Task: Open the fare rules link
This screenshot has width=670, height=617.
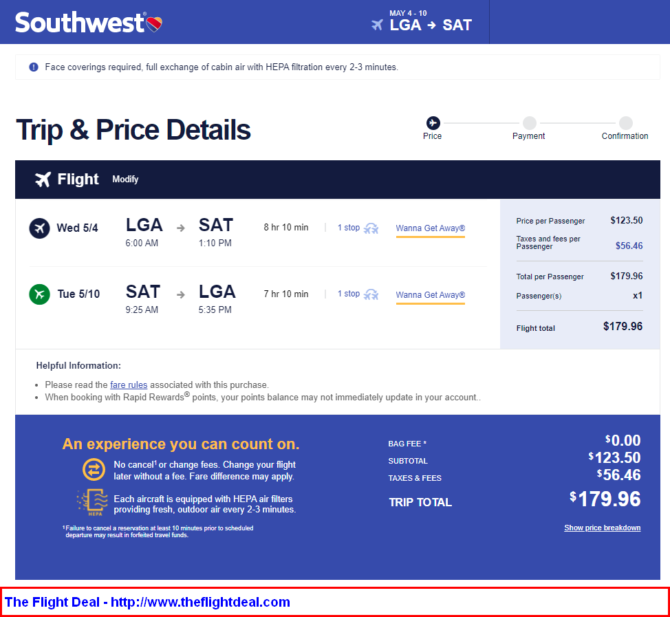Action: 129,385
